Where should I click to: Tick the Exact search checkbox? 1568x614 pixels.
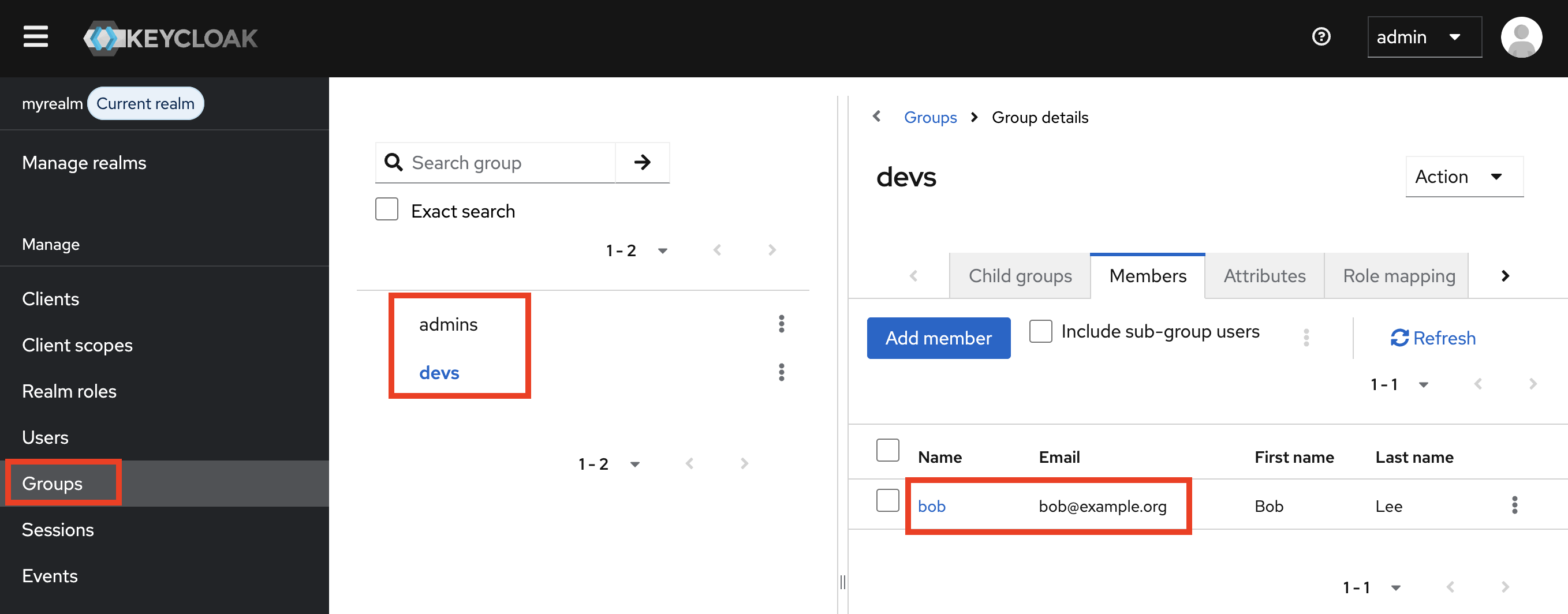point(387,209)
